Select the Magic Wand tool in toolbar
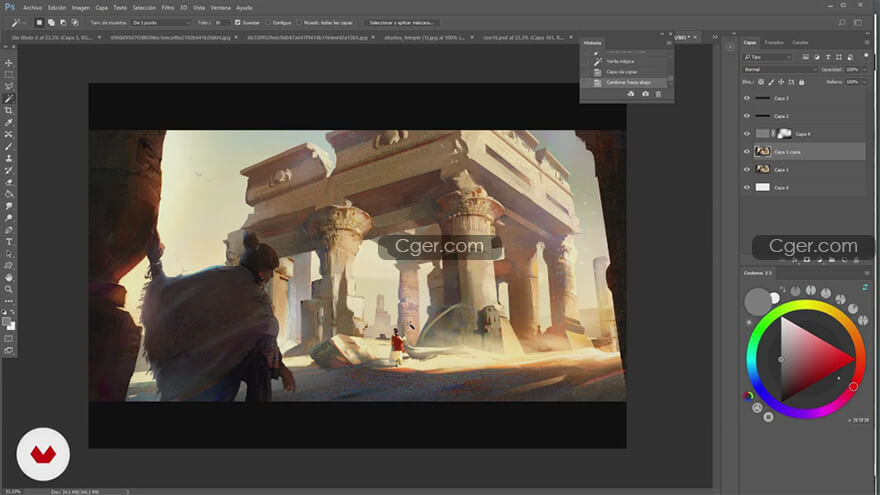This screenshot has width=880, height=495. coord(8,99)
